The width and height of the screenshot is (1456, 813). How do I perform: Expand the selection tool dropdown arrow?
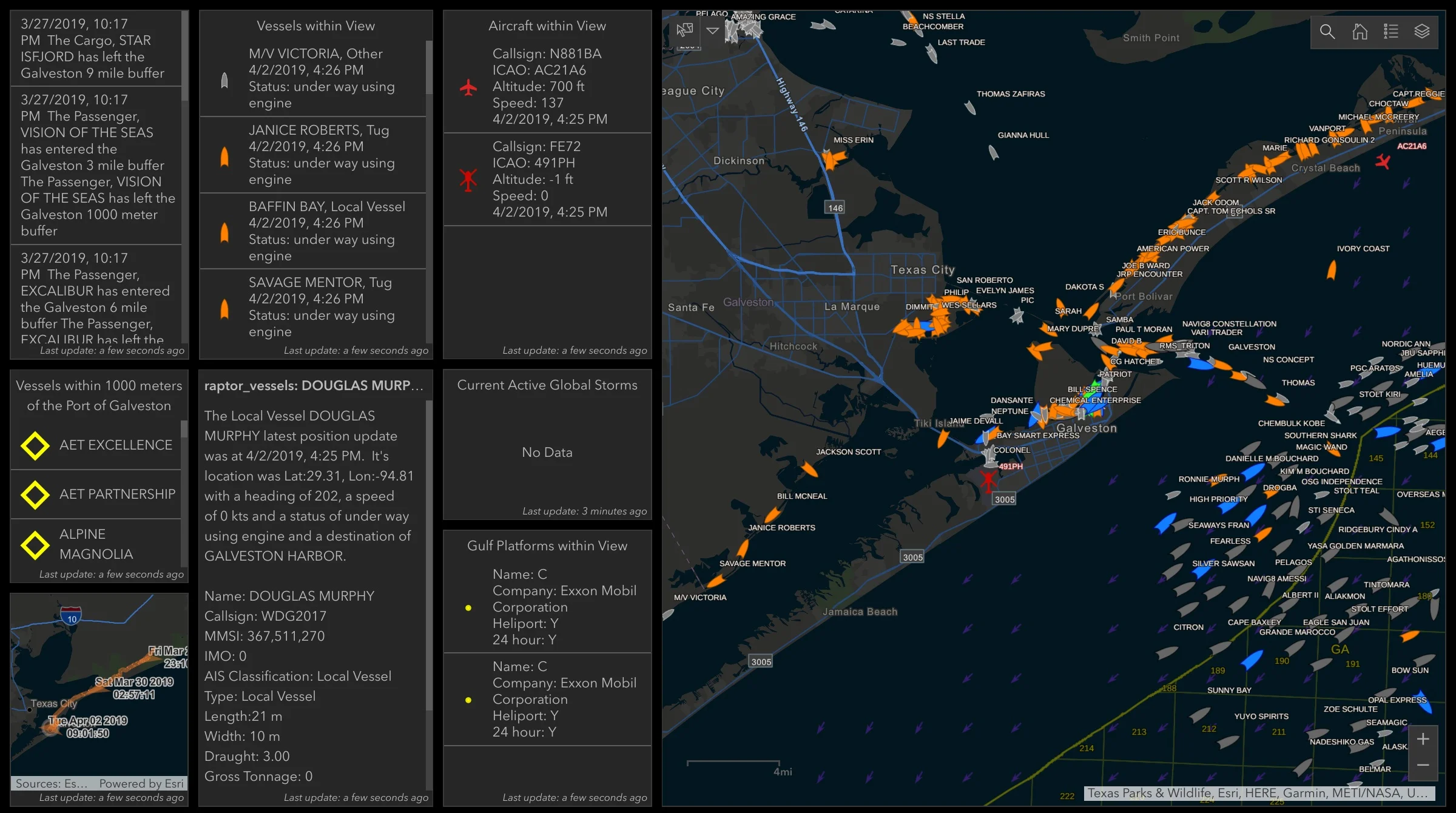713,30
